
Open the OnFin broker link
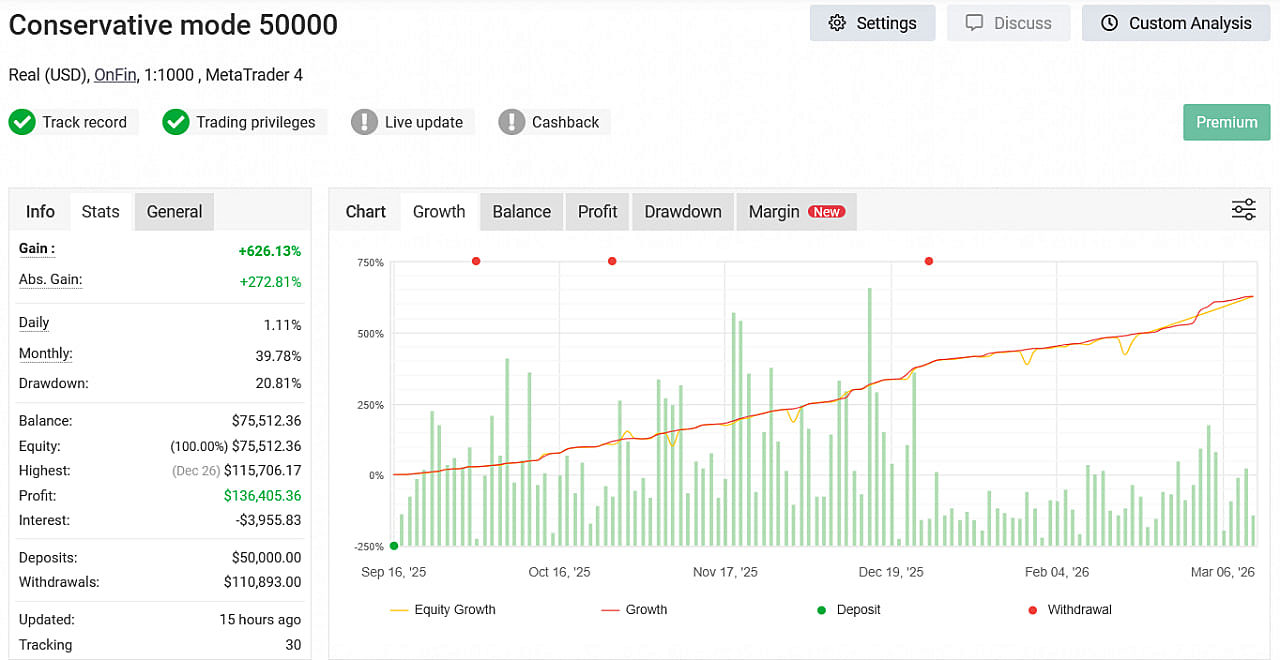click(115, 75)
